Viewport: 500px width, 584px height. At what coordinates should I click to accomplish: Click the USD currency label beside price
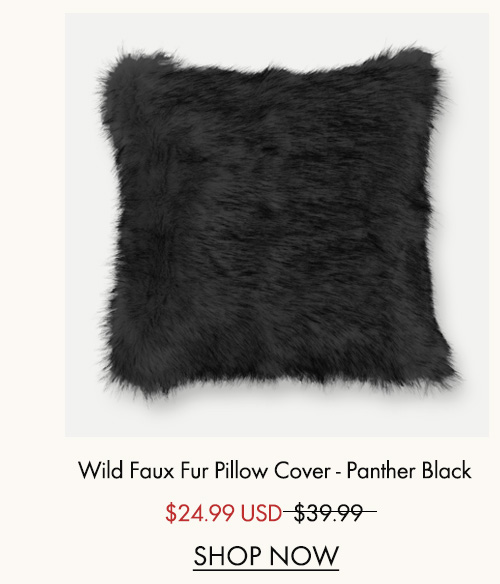(261, 512)
